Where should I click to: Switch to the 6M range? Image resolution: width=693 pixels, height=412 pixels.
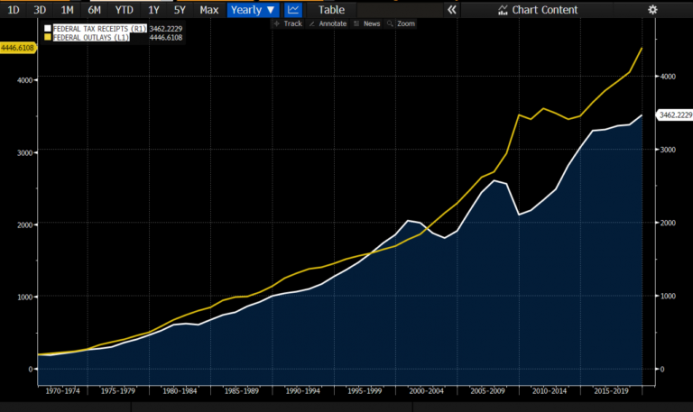click(x=94, y=10)
